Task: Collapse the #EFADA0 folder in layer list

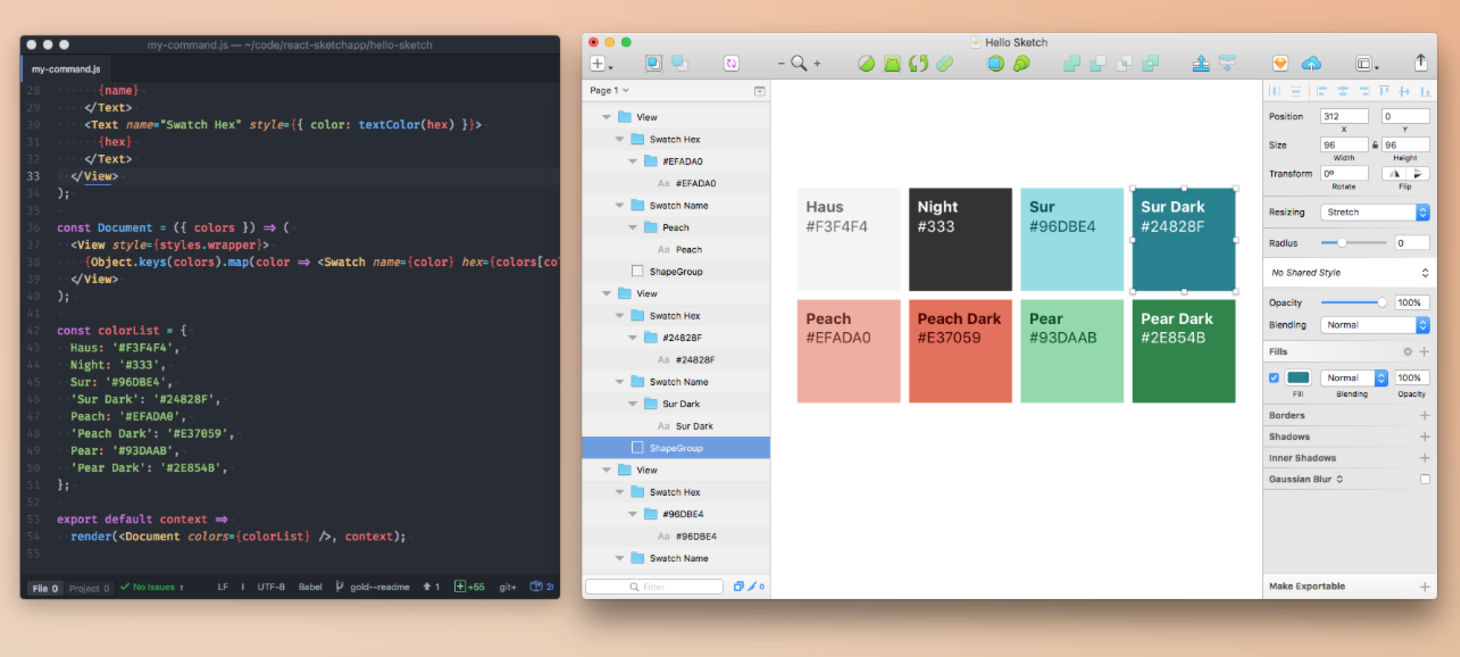Action: [x=633, y=161]
